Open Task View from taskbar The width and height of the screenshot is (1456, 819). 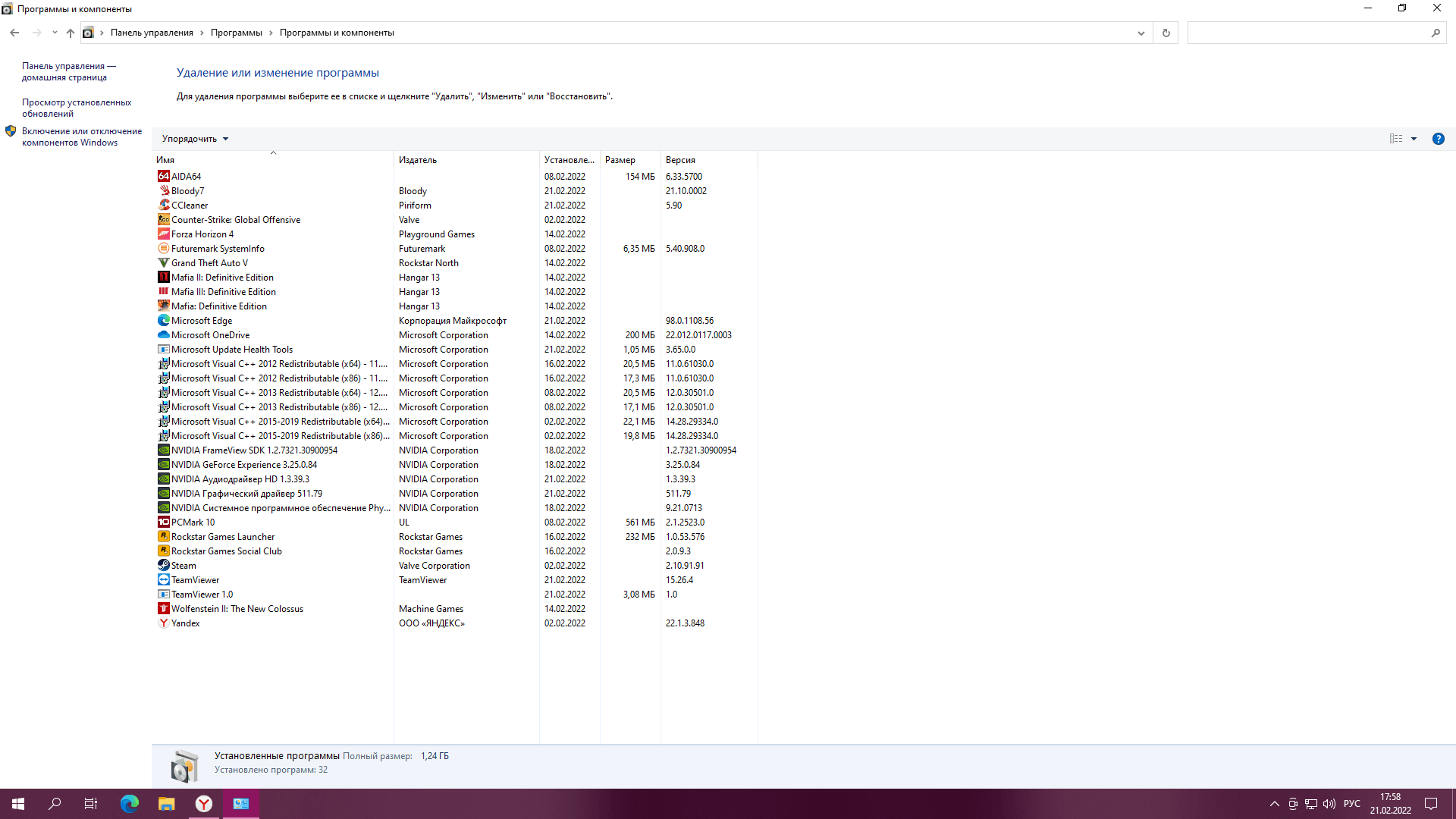(x=91, y=804)
